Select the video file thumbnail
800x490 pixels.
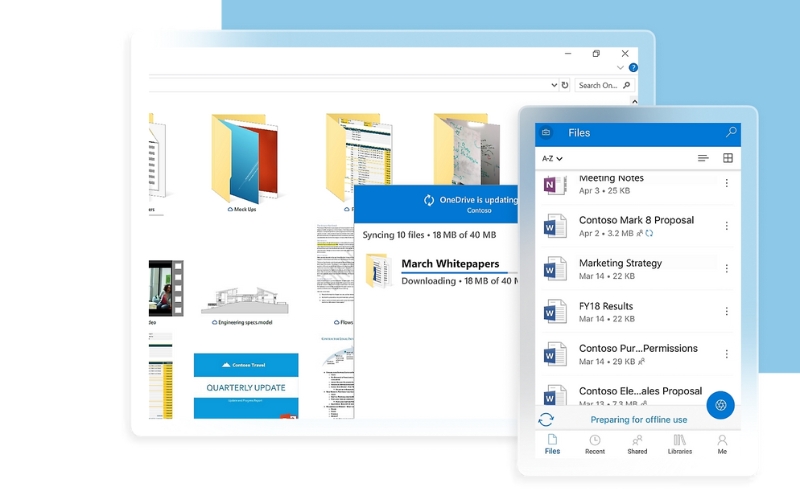click(x=166, y=288)
